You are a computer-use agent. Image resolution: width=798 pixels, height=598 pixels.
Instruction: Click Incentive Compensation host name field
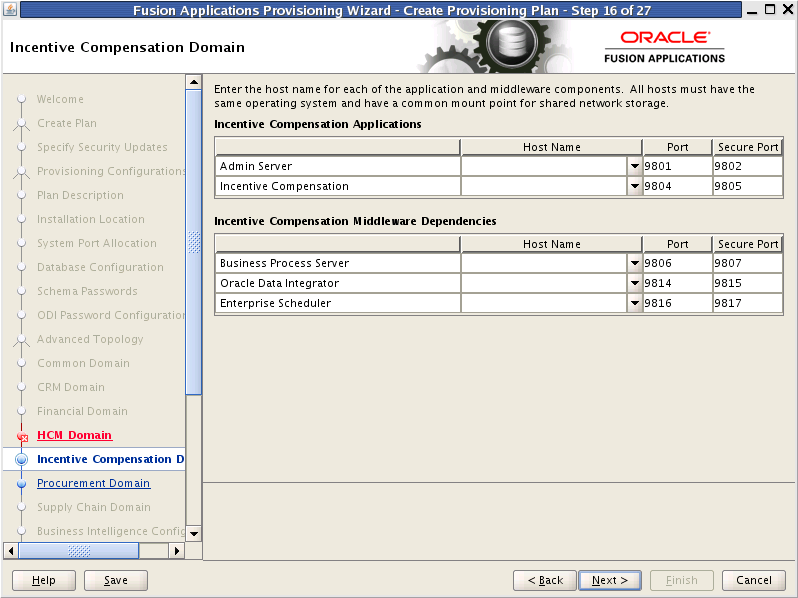(x=544, y=186)
